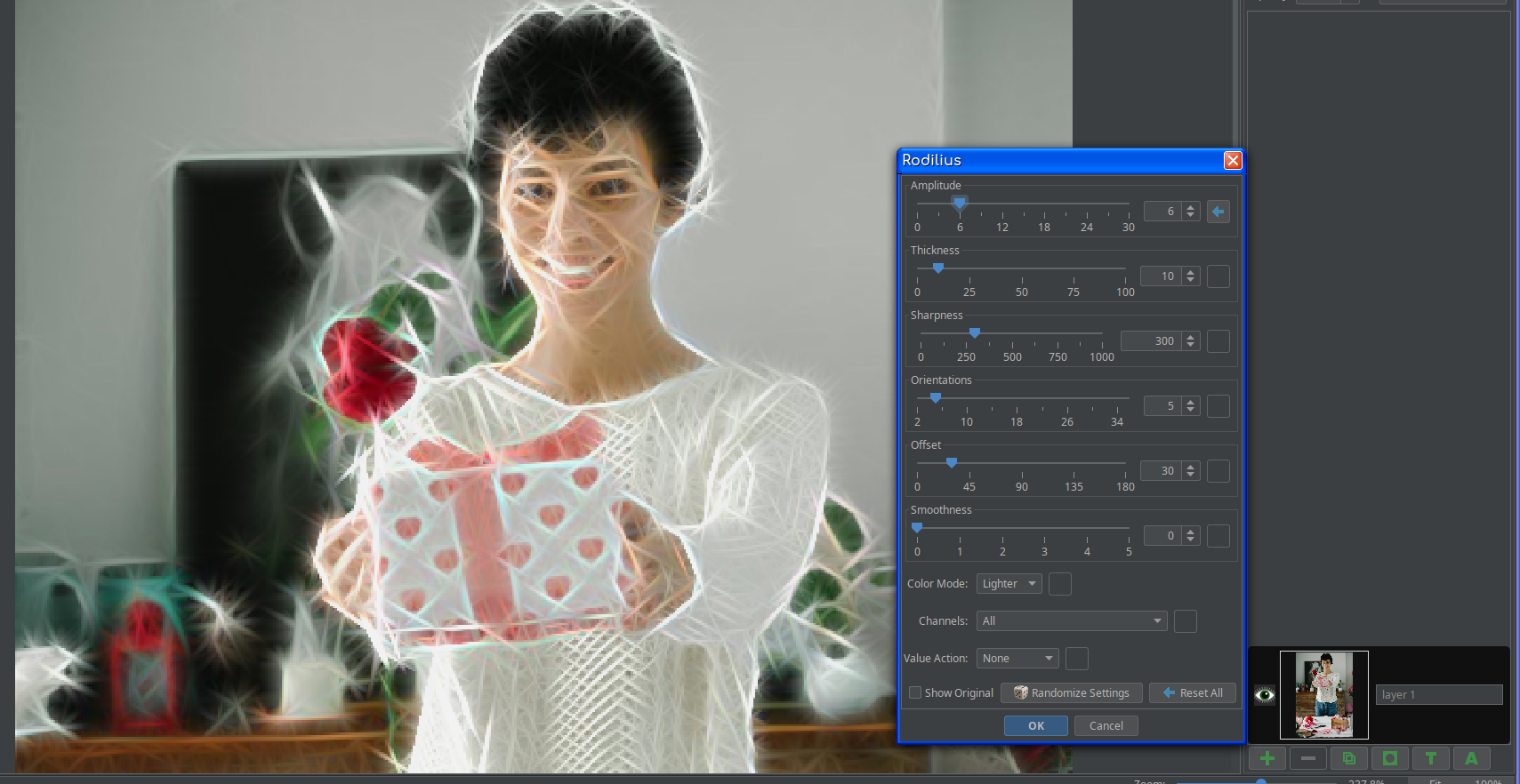This screenshot has height=784, width=1520.
Task: Click the Sharpness slider handle
Action: pyautogui.click(x=975, y=333)
